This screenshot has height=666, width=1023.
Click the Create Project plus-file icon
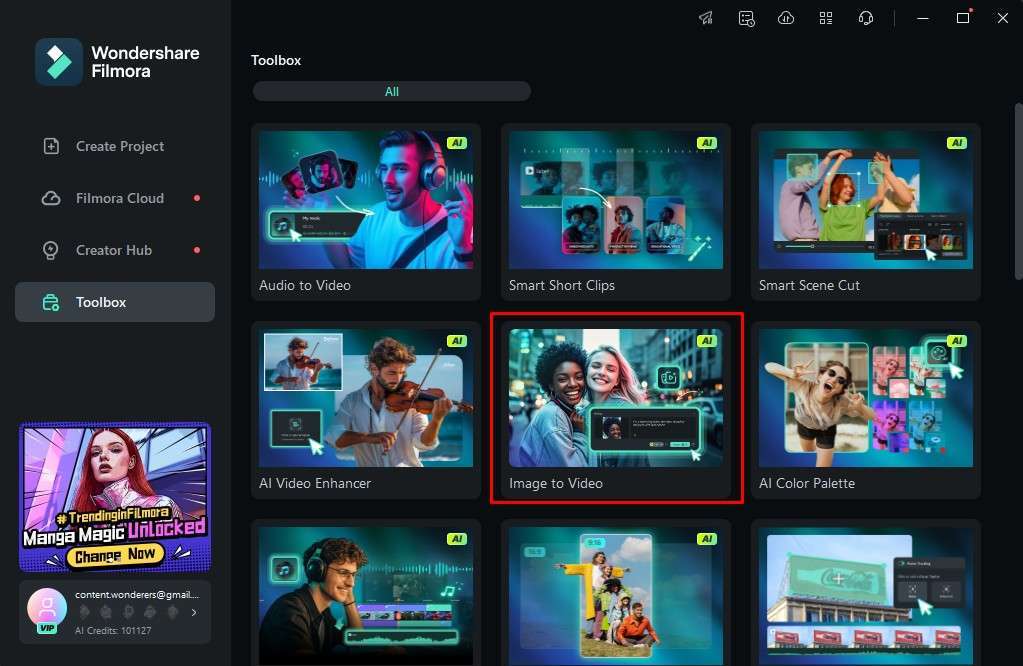point(51,146)
